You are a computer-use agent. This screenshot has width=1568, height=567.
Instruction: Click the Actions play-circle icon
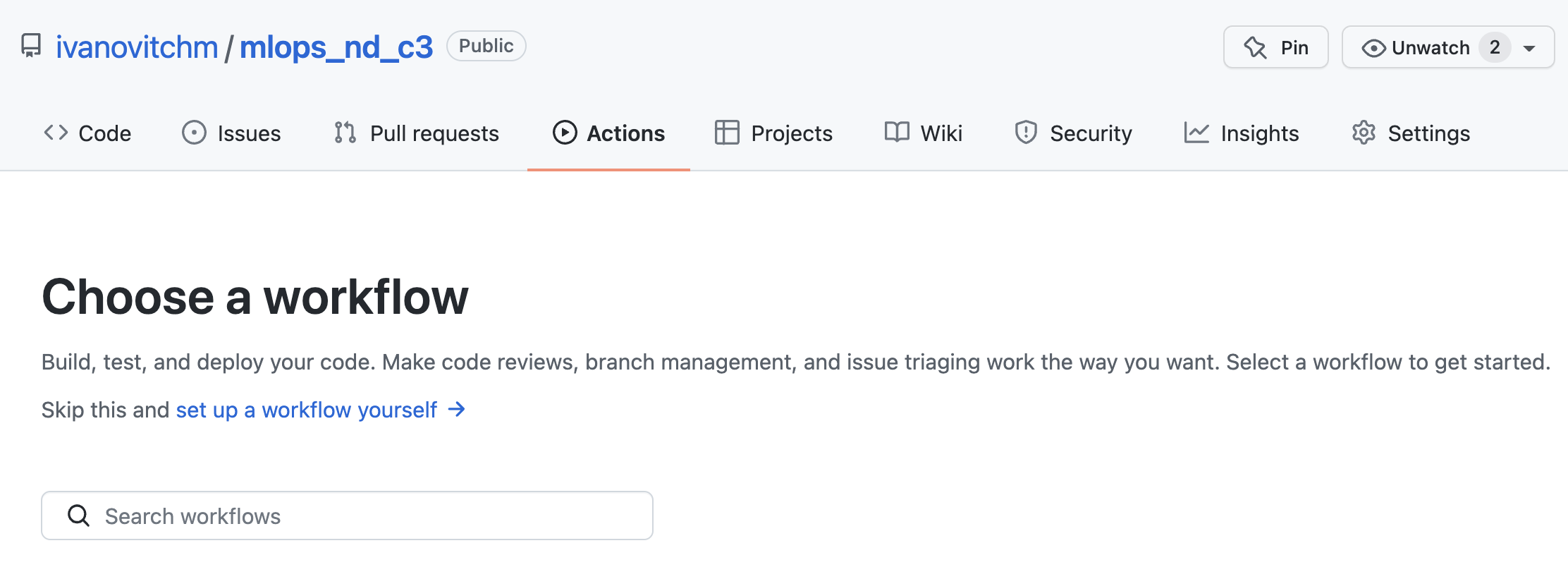tap(565, 133)
